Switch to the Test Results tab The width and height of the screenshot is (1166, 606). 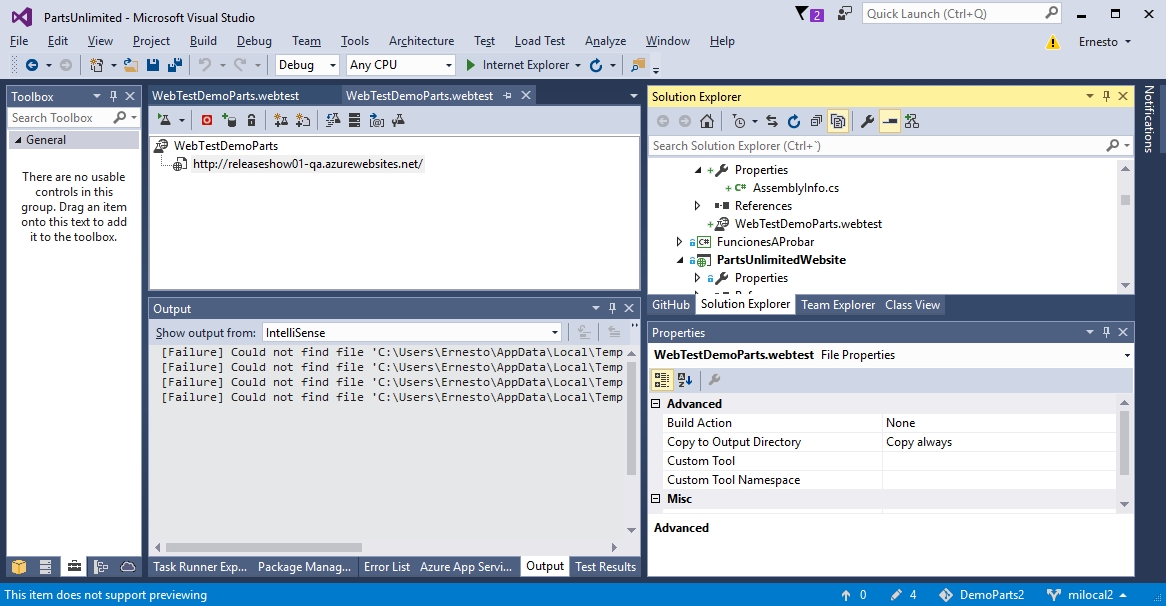click(605, 567)
